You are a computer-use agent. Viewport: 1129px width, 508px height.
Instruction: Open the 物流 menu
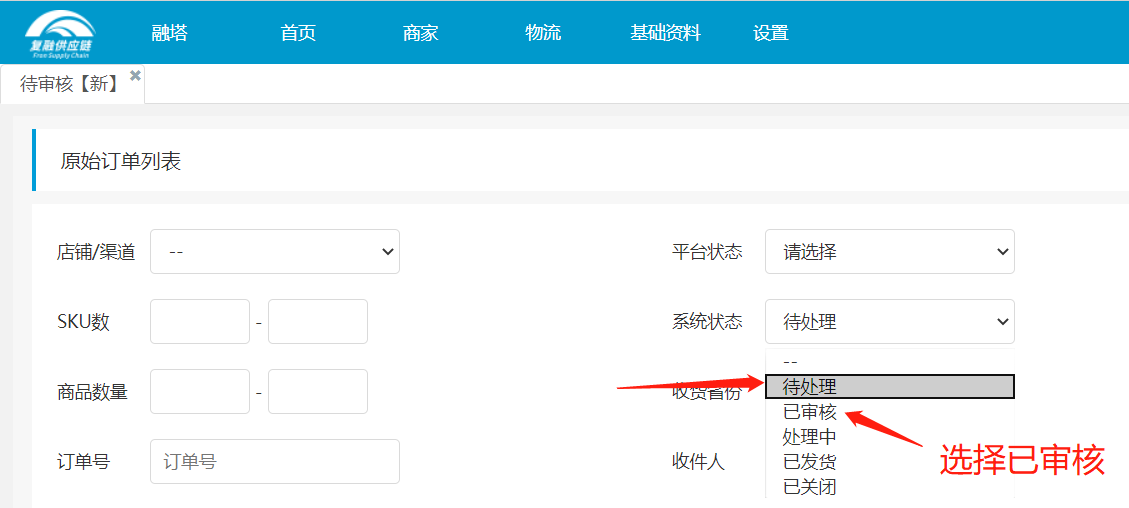tap(543, 33)
